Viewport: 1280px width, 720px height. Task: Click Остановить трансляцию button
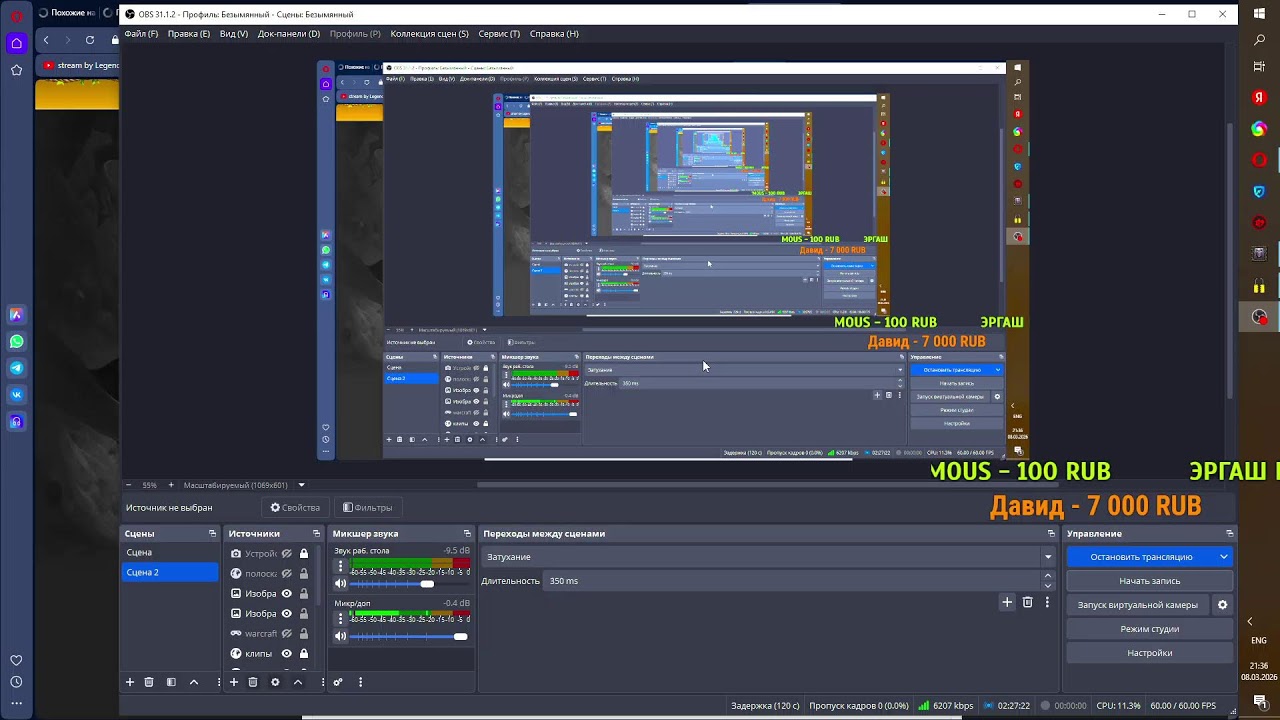click(1141, 557)
